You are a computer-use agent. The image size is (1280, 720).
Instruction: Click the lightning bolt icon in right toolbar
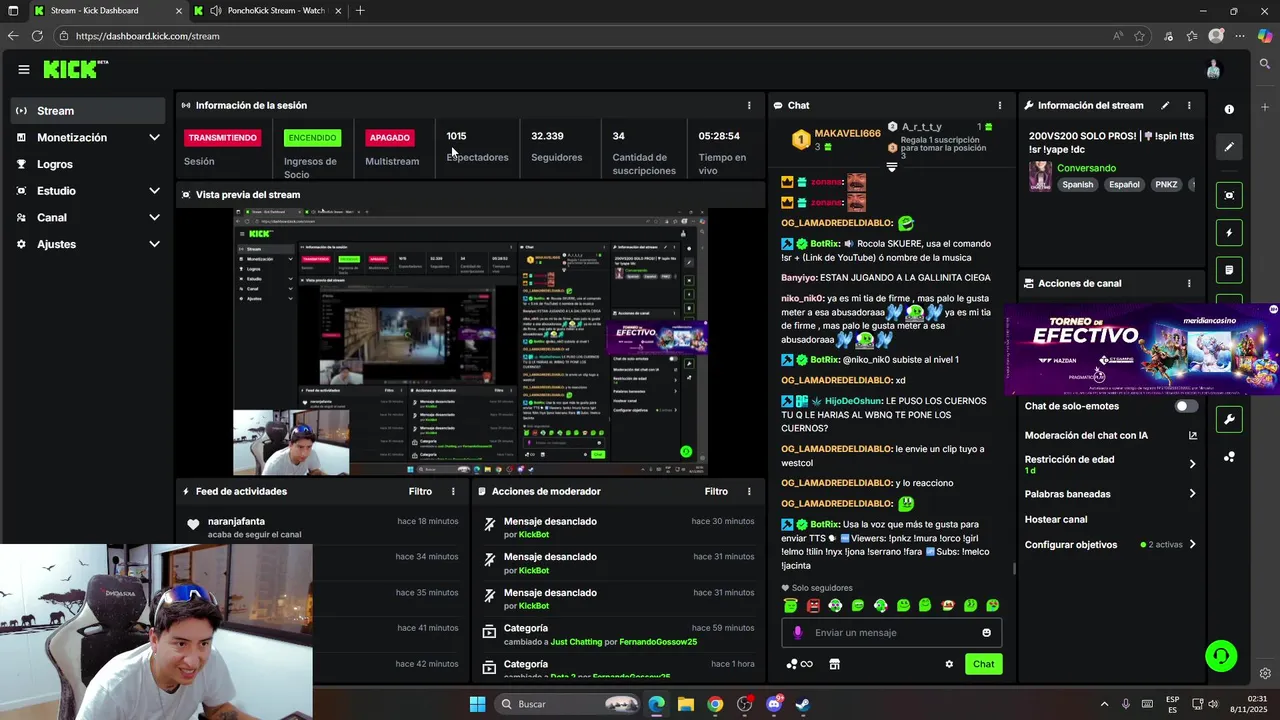point(1229,233)
